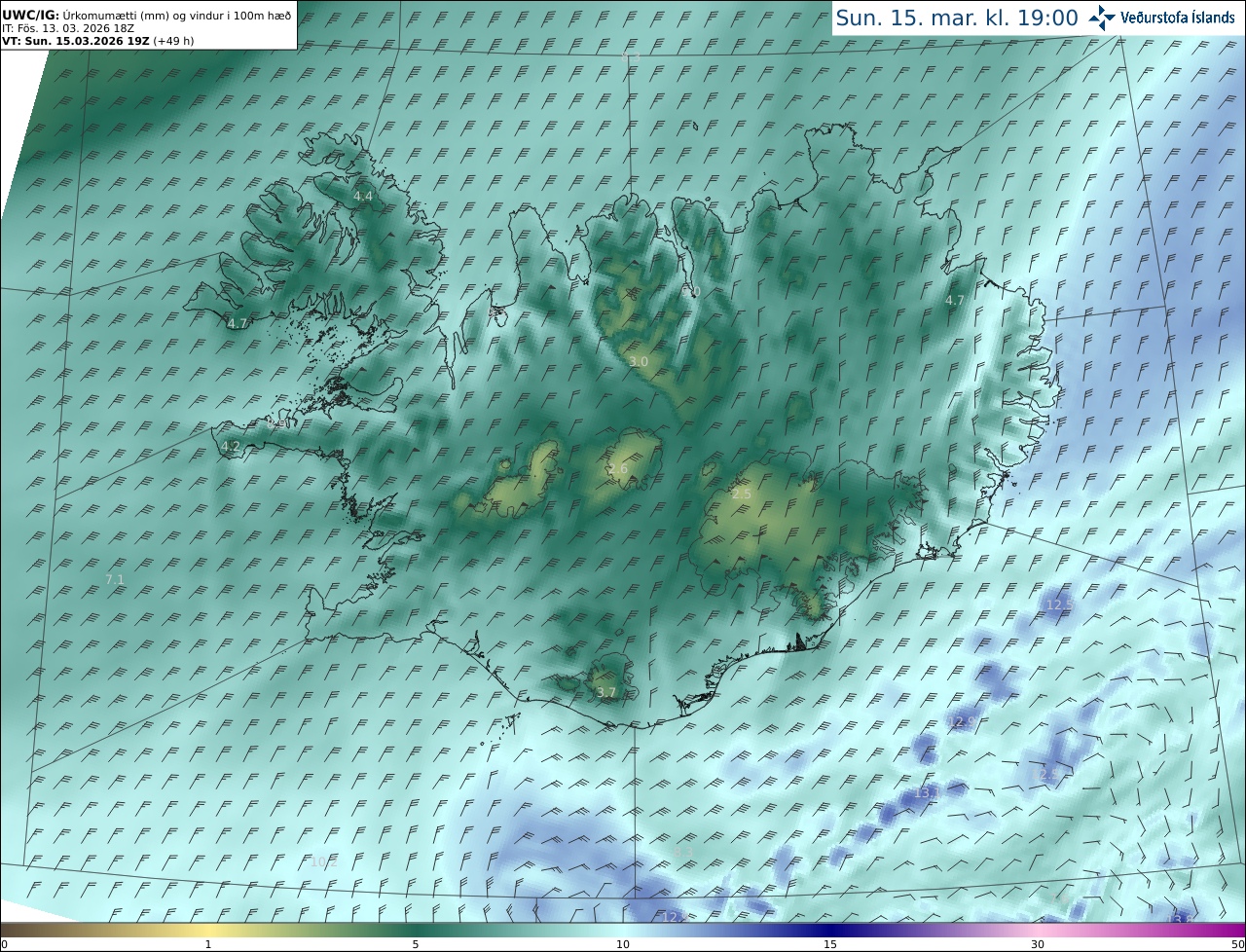The width and height of the screenshot is (1246, 952).
Task: Click the '5' tick label on color scale
Action: tap(416, 944)
